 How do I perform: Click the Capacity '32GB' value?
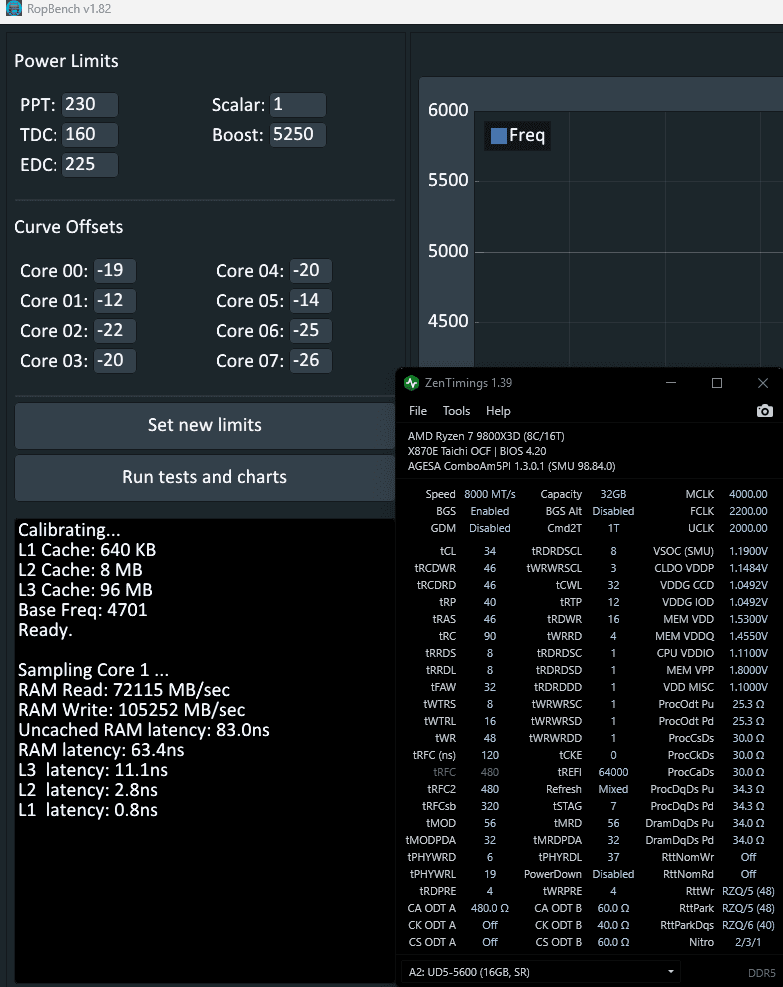(613, 495)
